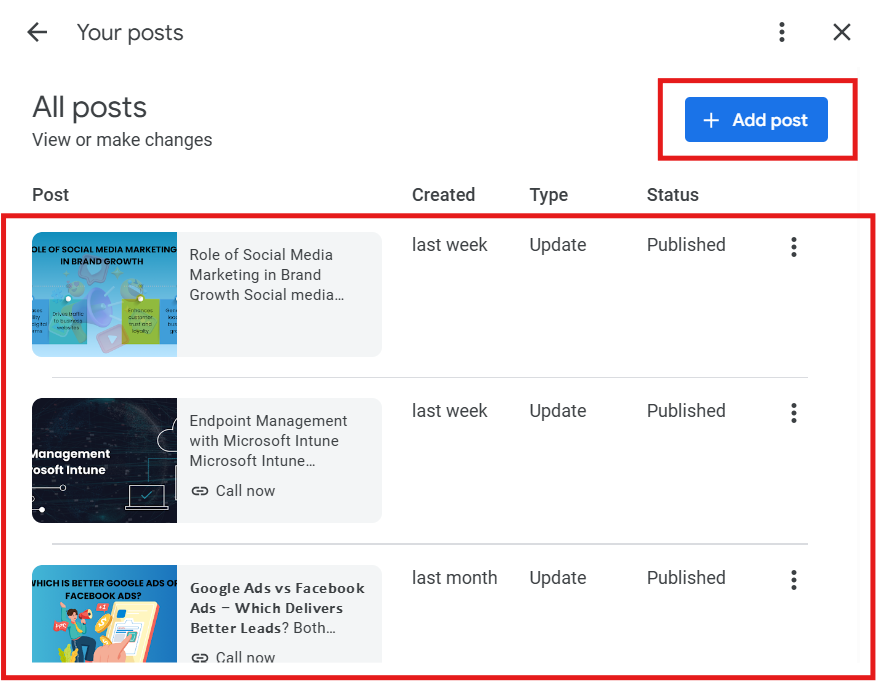
Task: Click the Endpoint Management Intune post thumbnail
Action: coord(104,460)
